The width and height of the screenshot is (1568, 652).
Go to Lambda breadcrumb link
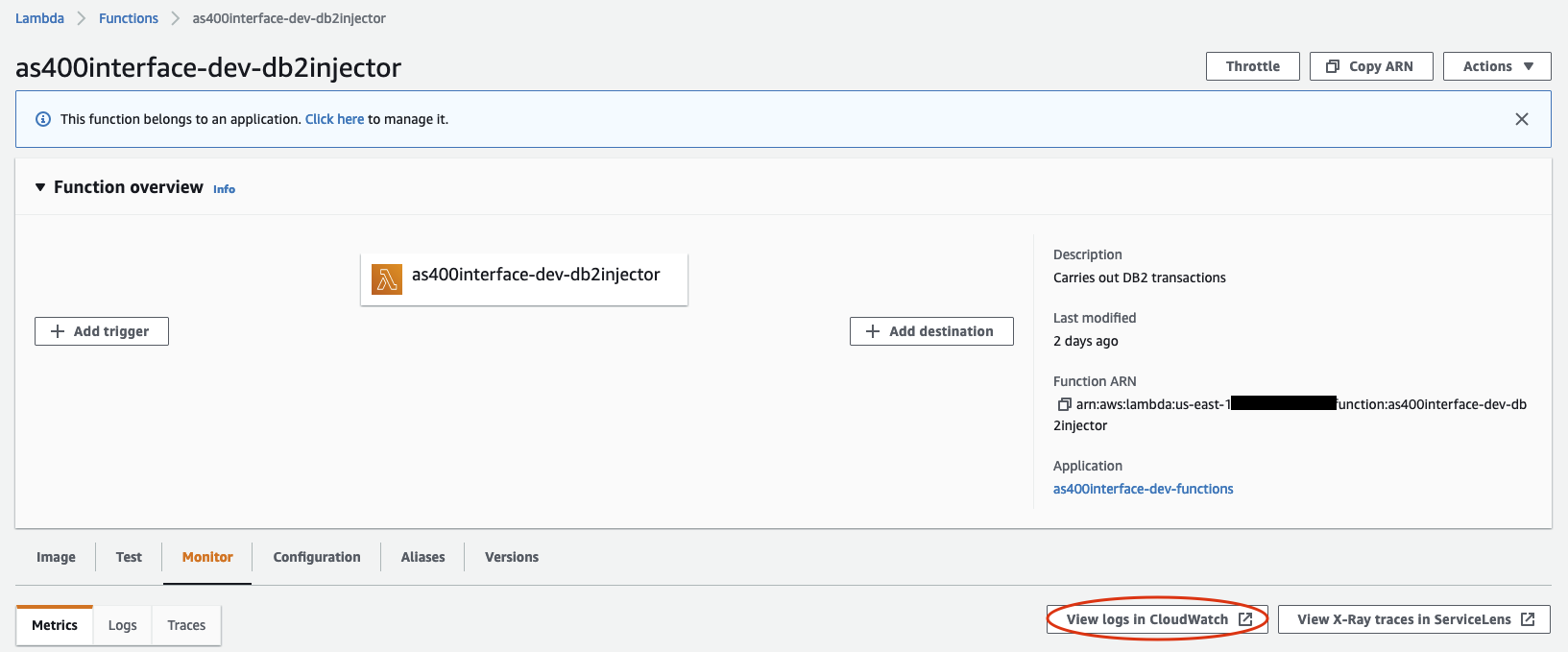coord(39,18)
